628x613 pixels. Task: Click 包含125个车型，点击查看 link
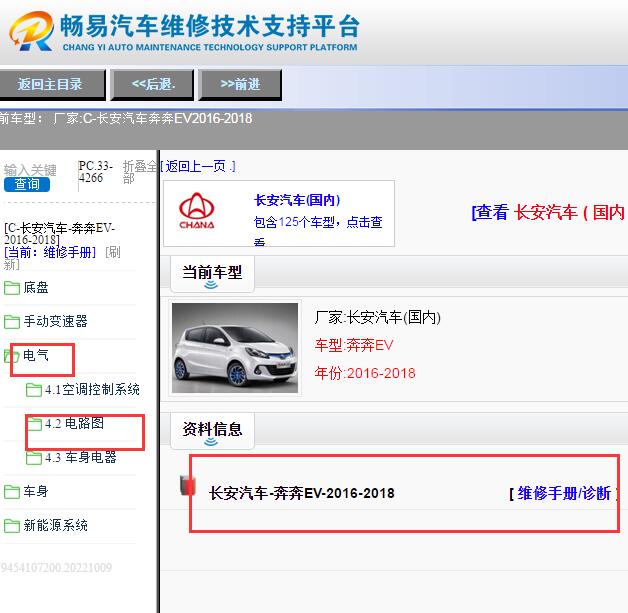(318, 231)
